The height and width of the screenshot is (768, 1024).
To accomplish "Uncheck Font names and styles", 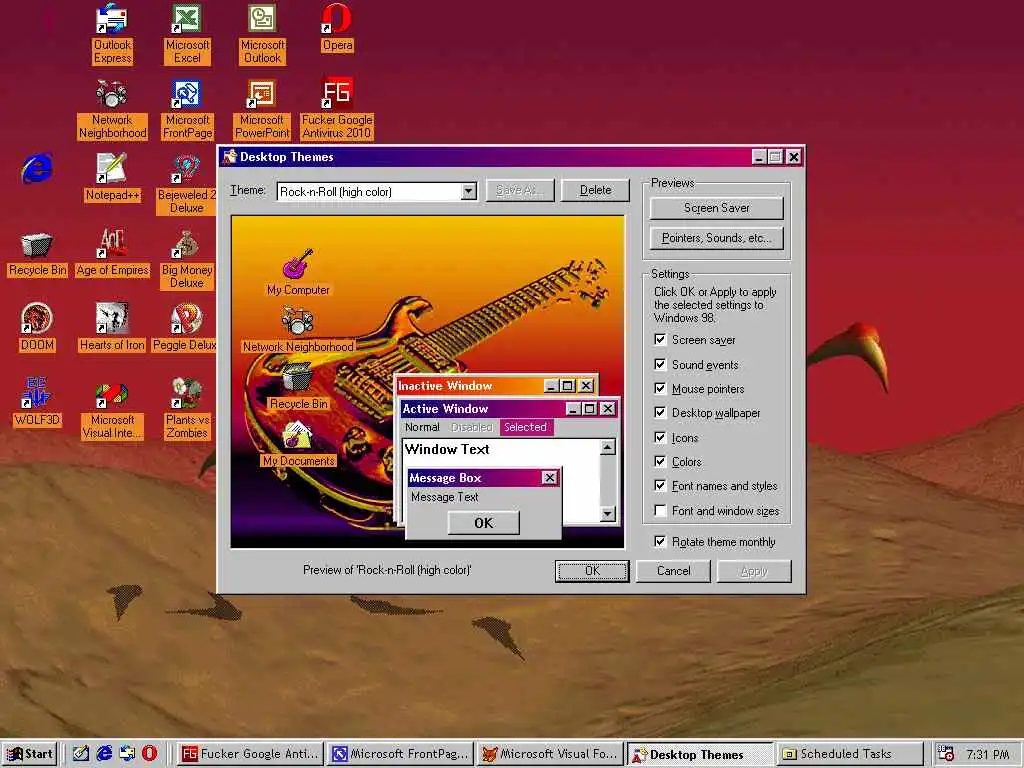I will tap(660, 486).
